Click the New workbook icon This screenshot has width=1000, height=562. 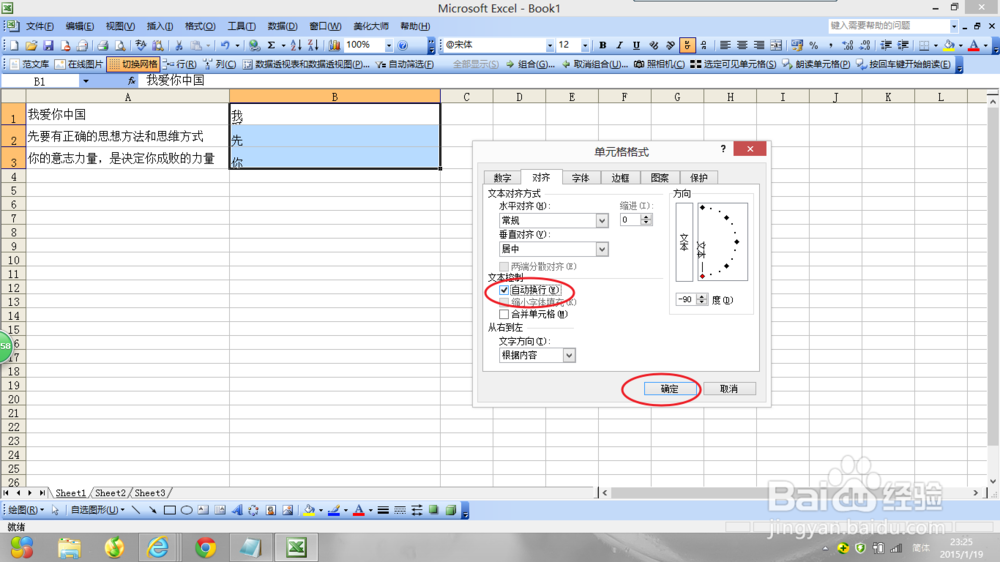pyautogui.click(x=14, y=45)
